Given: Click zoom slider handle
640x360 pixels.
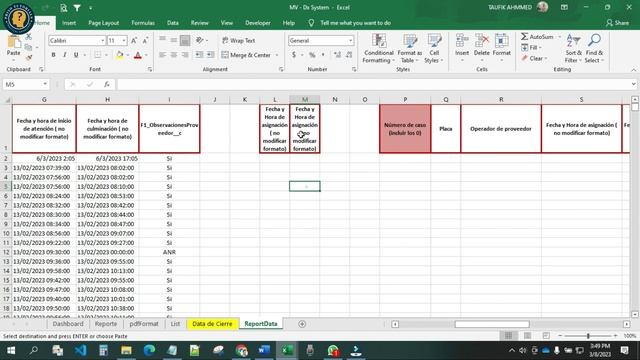Looking at the screenshot, I should click(x=588, y=336).
